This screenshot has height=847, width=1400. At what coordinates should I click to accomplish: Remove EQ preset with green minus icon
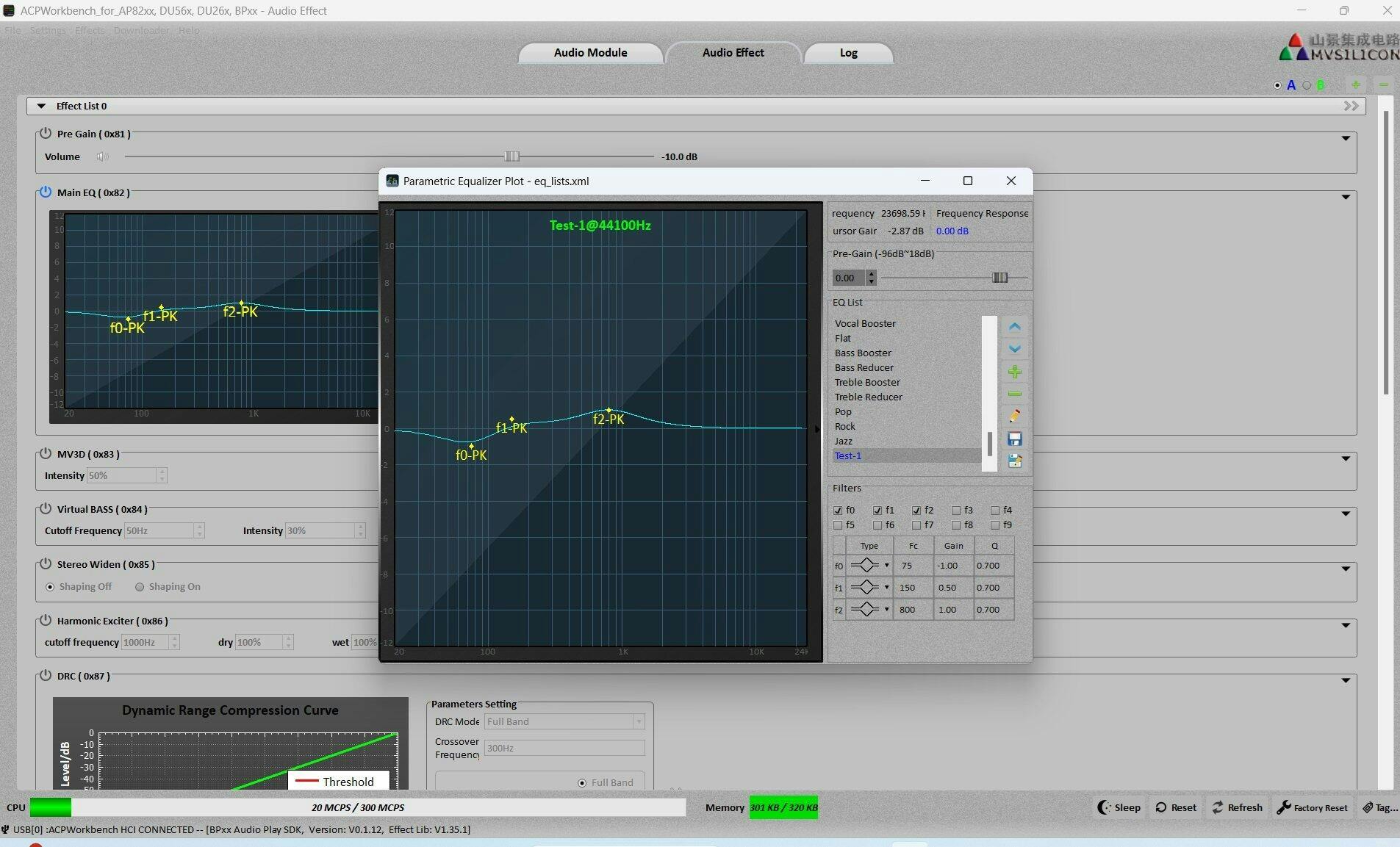1014,394
